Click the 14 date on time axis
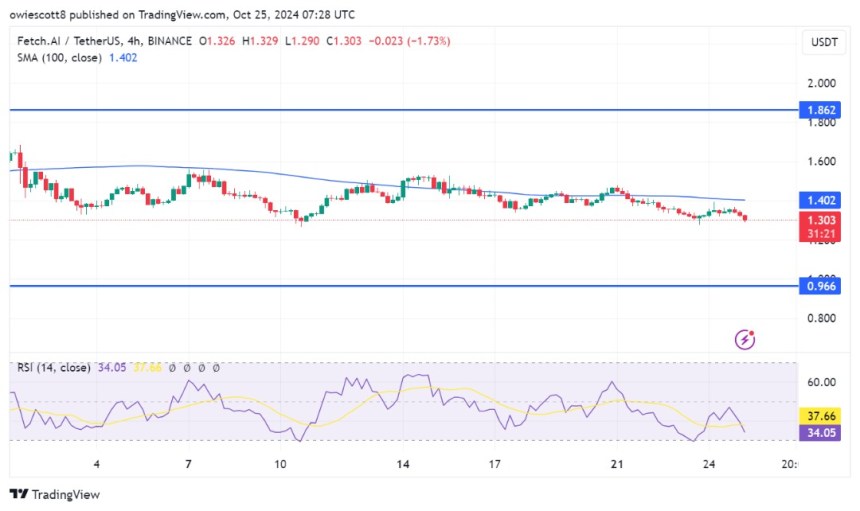The height and width of the screenshot is (511, 860). click(x=403, y=464)
